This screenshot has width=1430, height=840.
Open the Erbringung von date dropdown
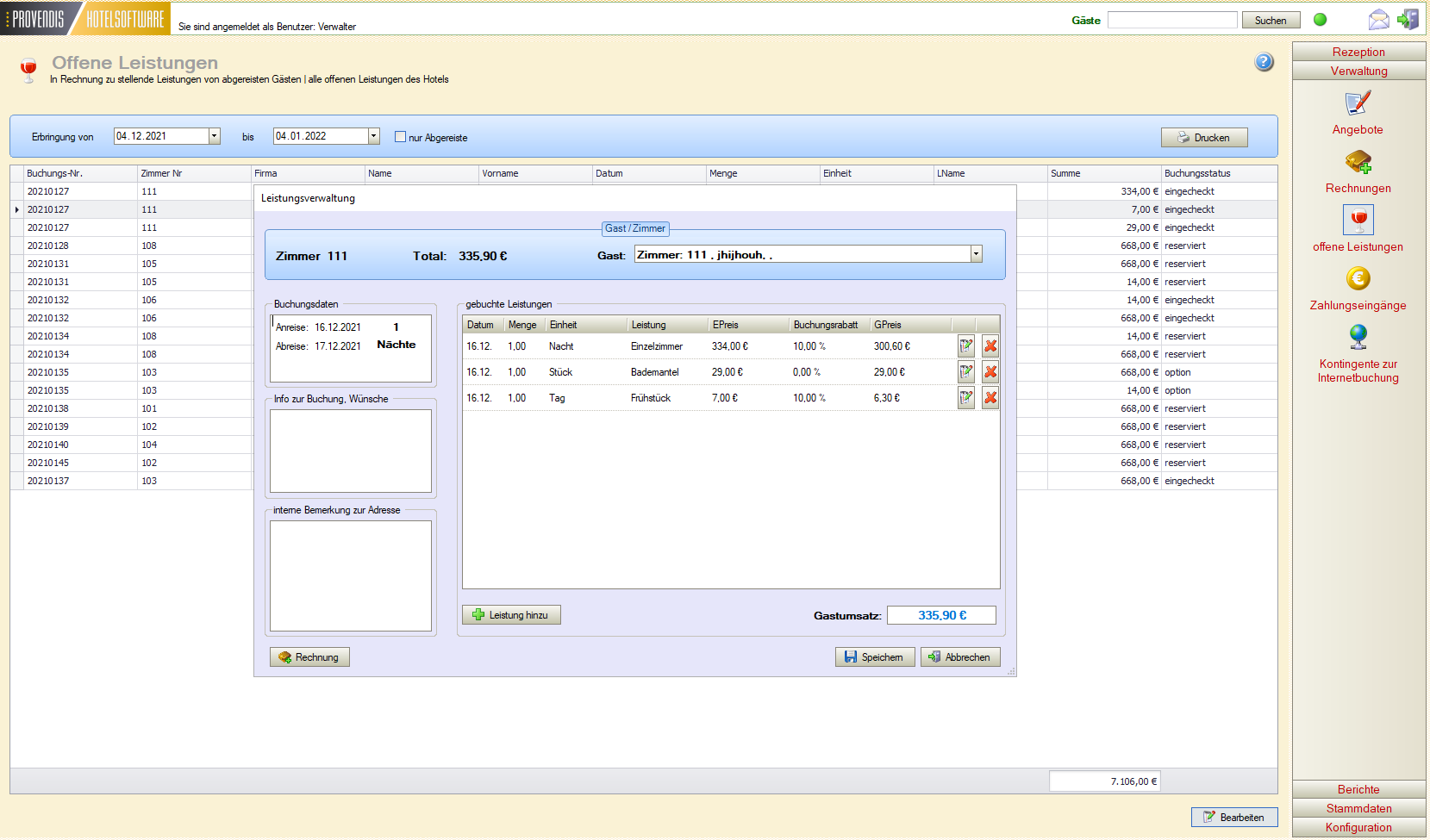[x=215, y=136]
